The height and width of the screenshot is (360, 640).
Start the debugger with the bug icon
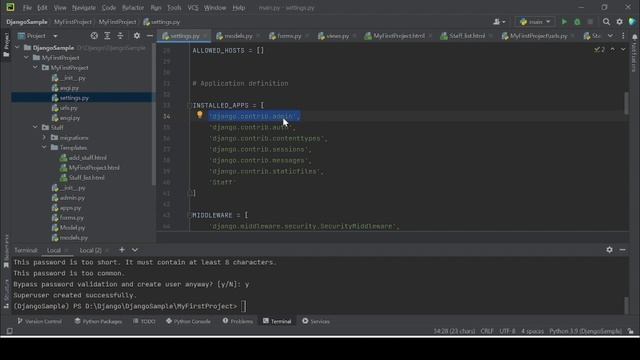pos(577,22)
